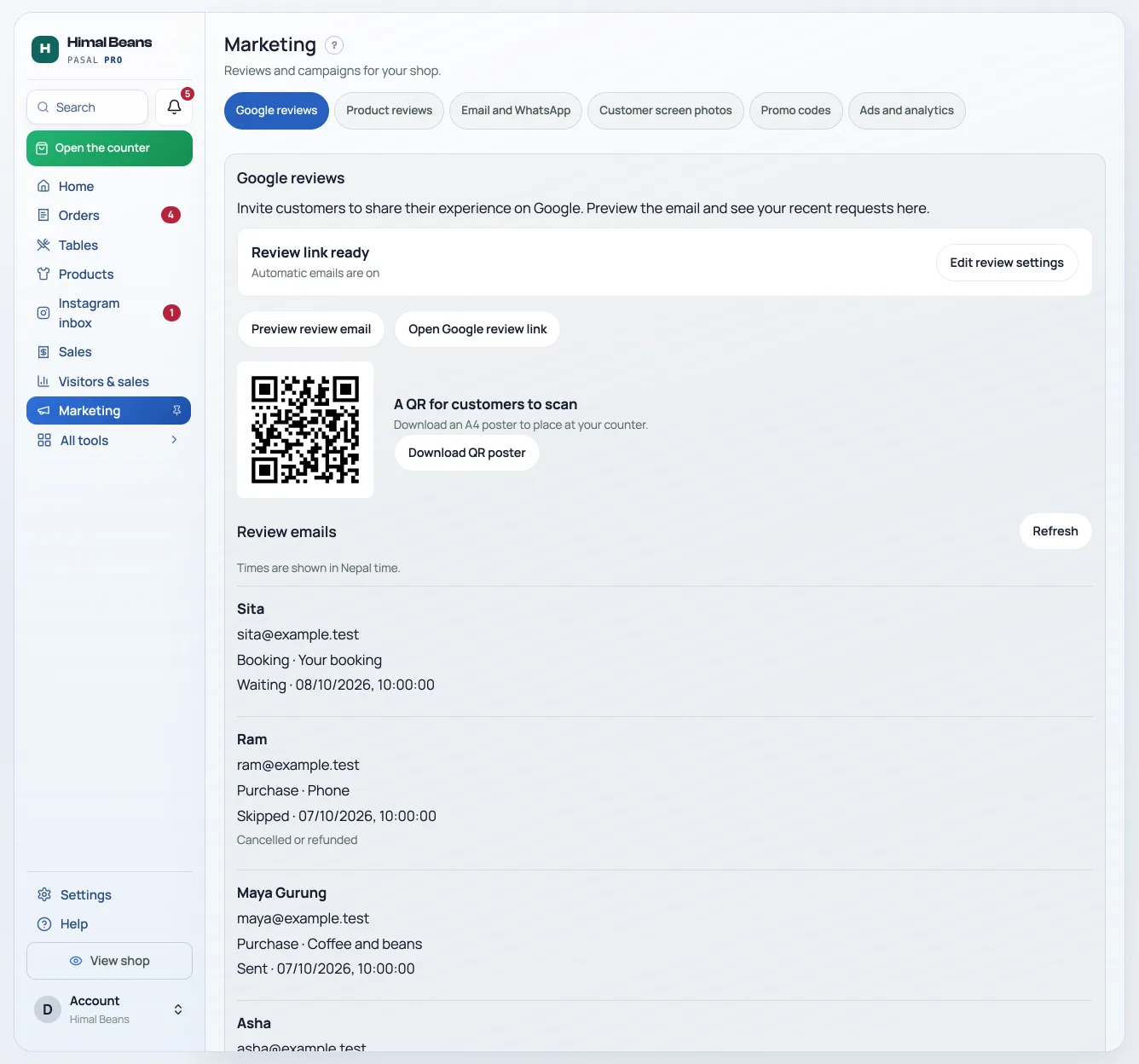This screenshot has height=1064, width=1139.
Task: Click the Orders badge showing 4
Action: pyautogui.click(x=171, y=215)
